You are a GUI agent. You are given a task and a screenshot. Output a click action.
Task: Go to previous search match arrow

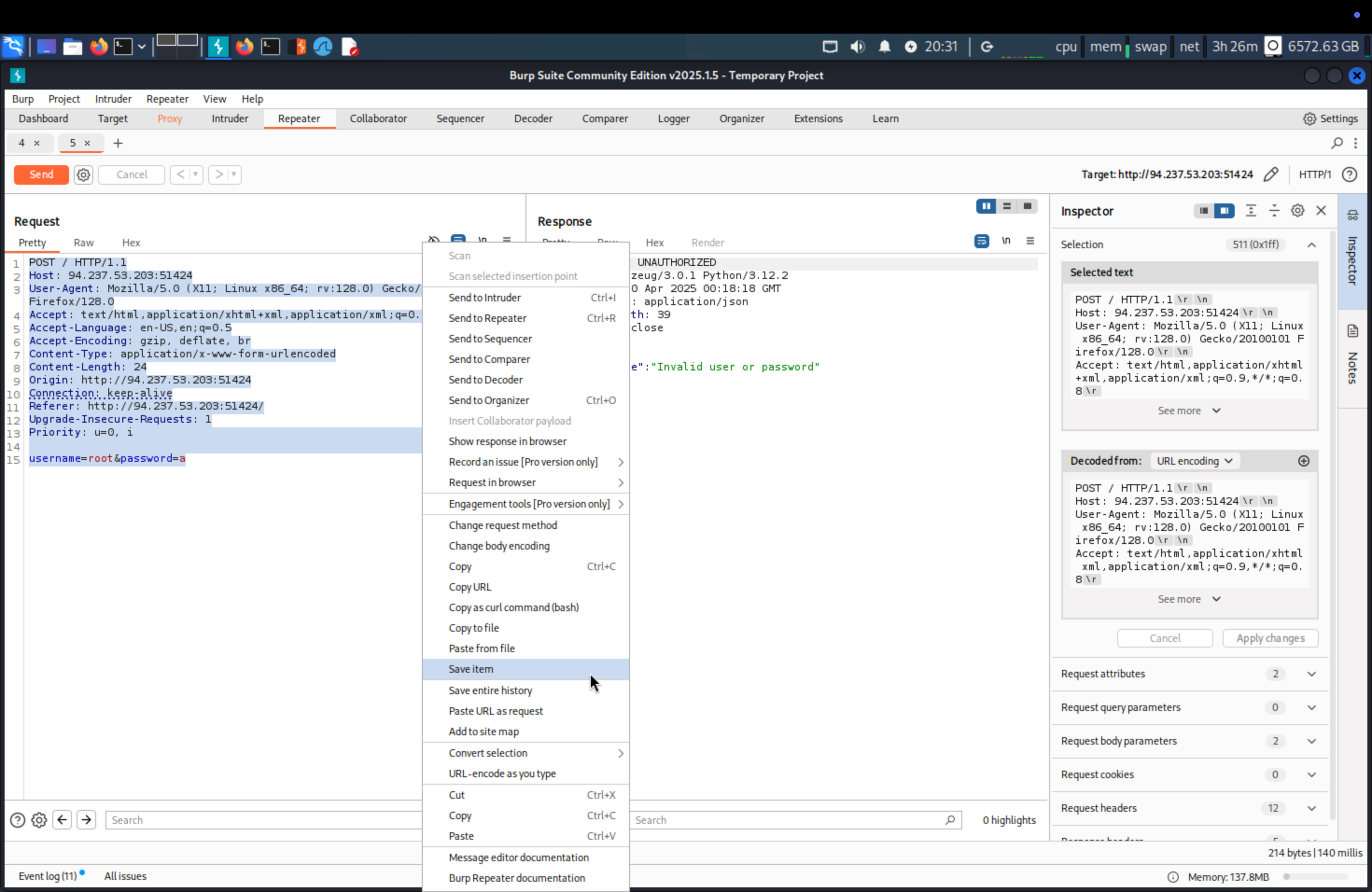pos(62,820)
